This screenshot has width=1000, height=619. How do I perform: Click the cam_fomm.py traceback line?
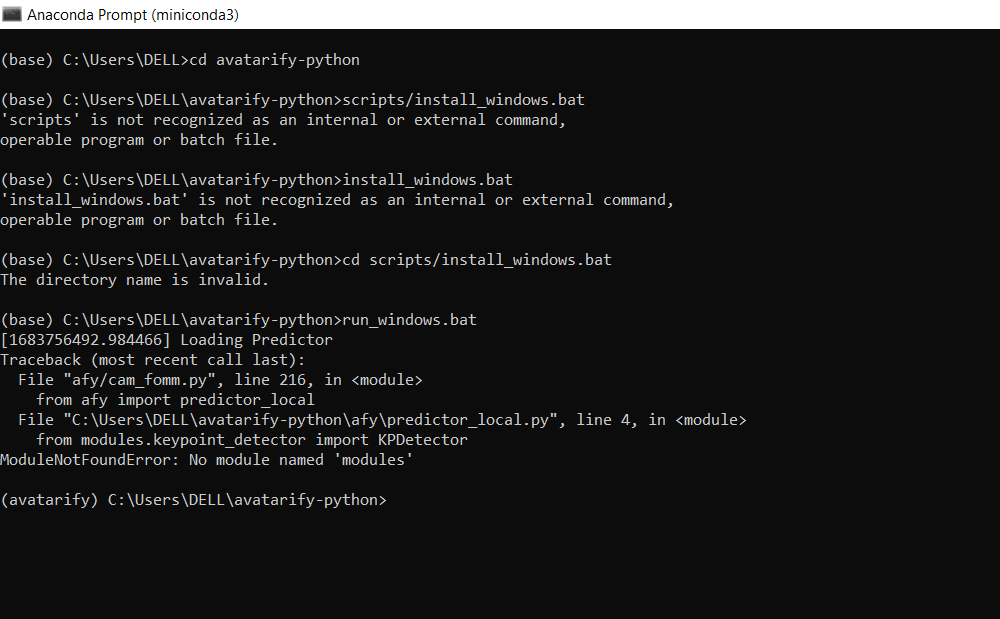point(220,379)
